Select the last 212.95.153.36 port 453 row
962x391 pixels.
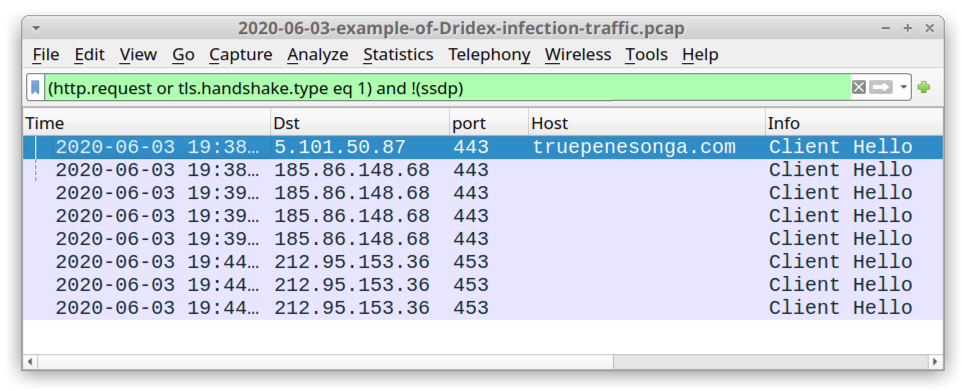pyautogui.click(x=483, y=308)
